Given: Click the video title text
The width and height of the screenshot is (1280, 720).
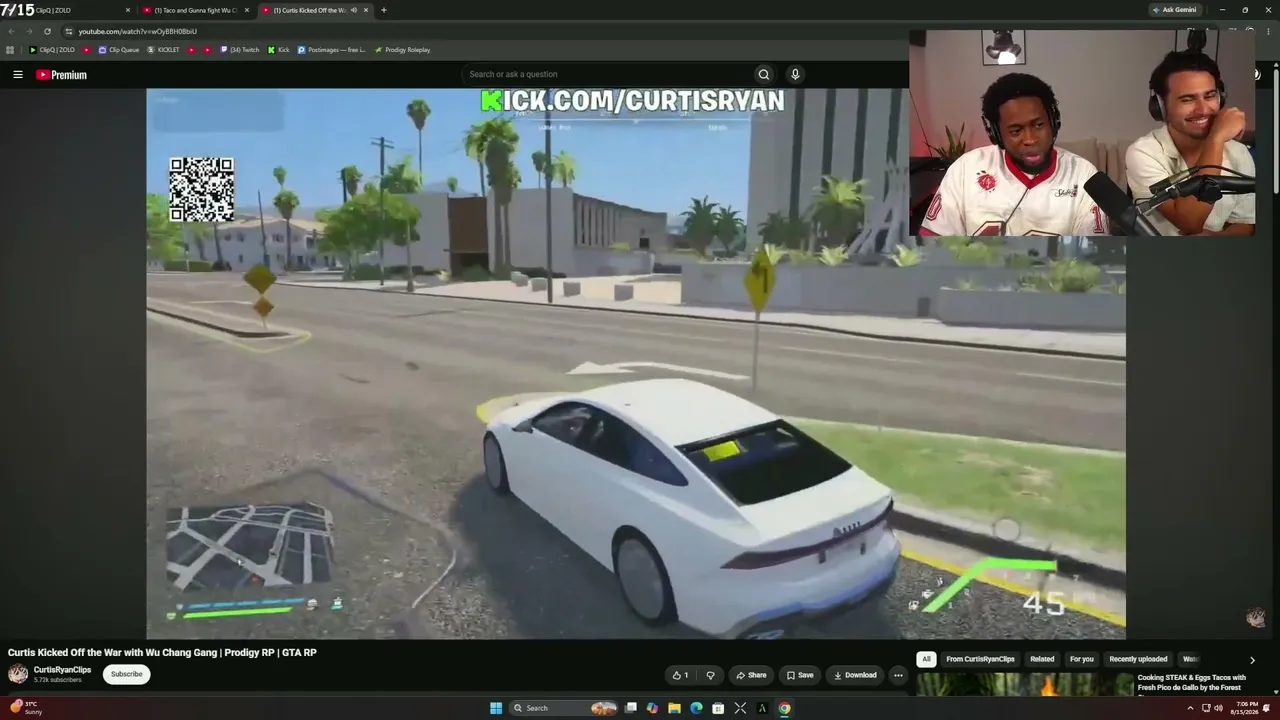Looking at the screenshot, I should coord(162,652).
